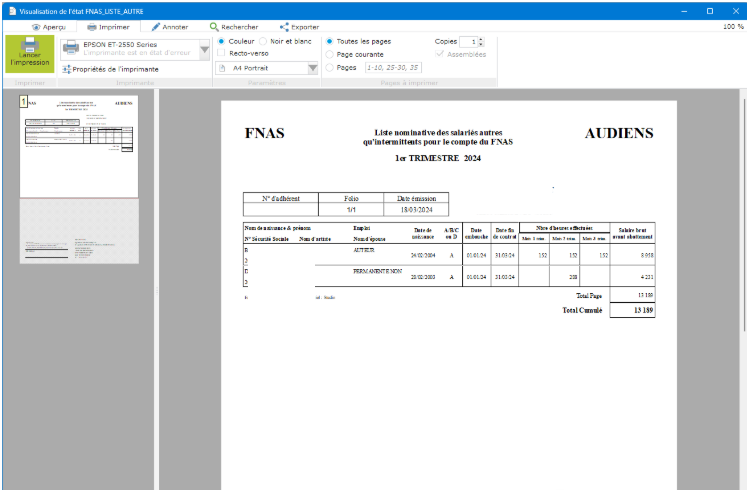Click the Rechercher magnifier icon
This screenshot has height=490, width=748.
214,27
